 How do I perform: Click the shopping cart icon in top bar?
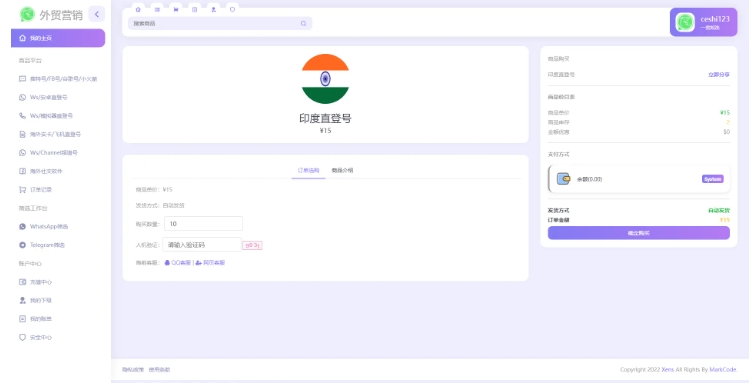[x=176, y=10]
